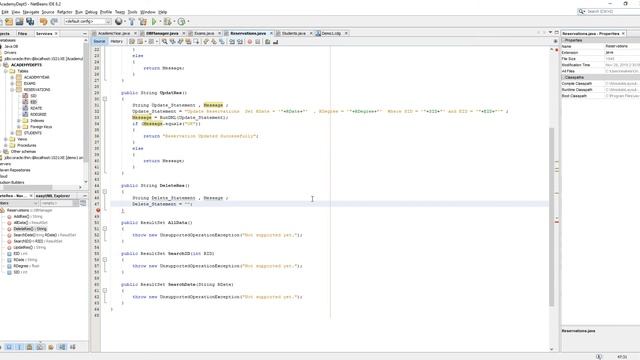Click the Build Project hammer icon

pos(132,21)
